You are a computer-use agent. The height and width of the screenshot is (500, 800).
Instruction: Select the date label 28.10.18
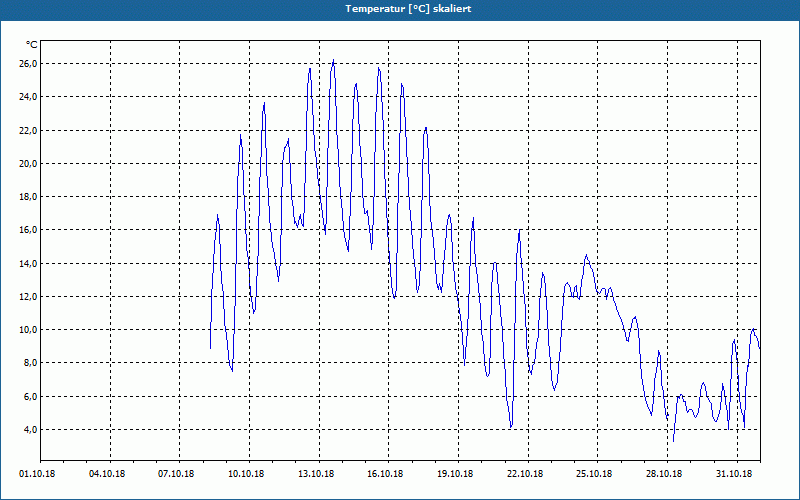click(x=664, y=474)
